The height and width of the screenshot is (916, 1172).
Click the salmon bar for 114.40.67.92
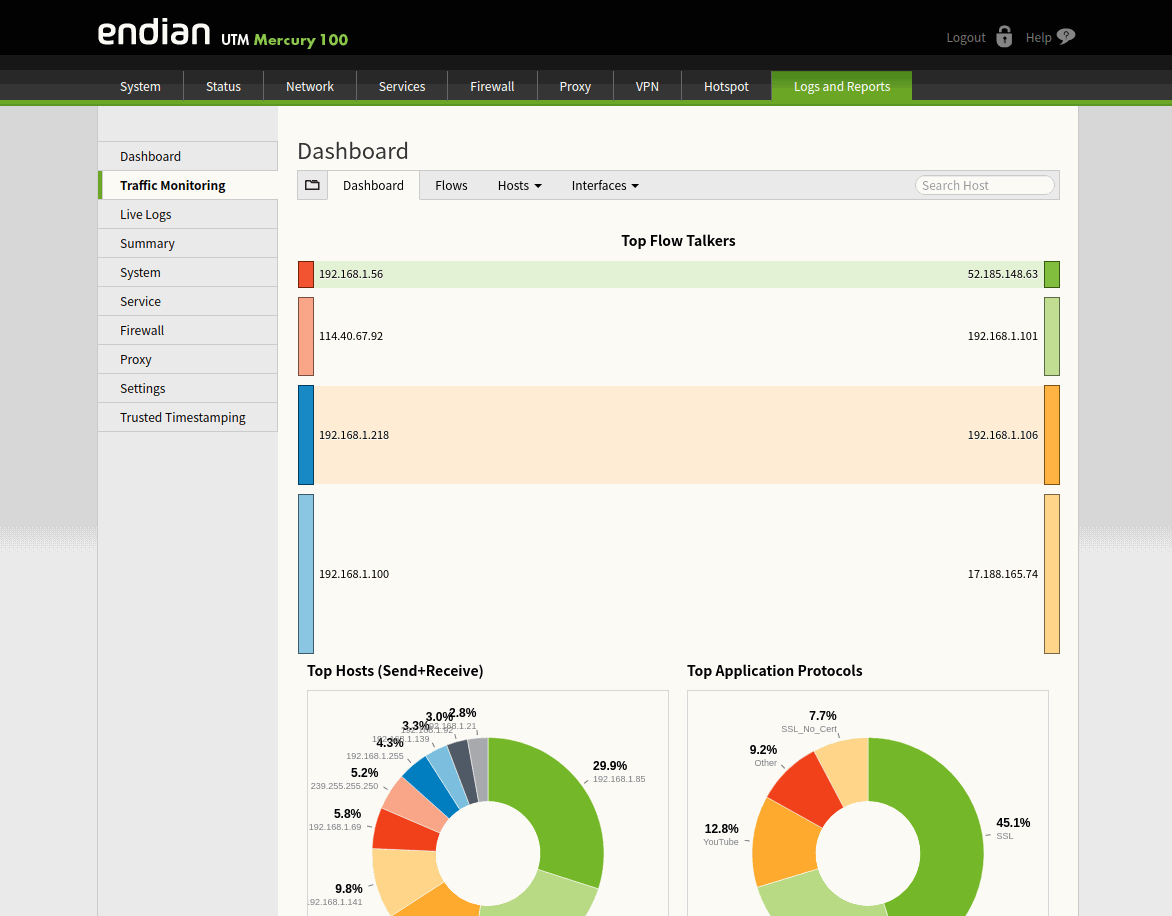click(x=306, y=336)
